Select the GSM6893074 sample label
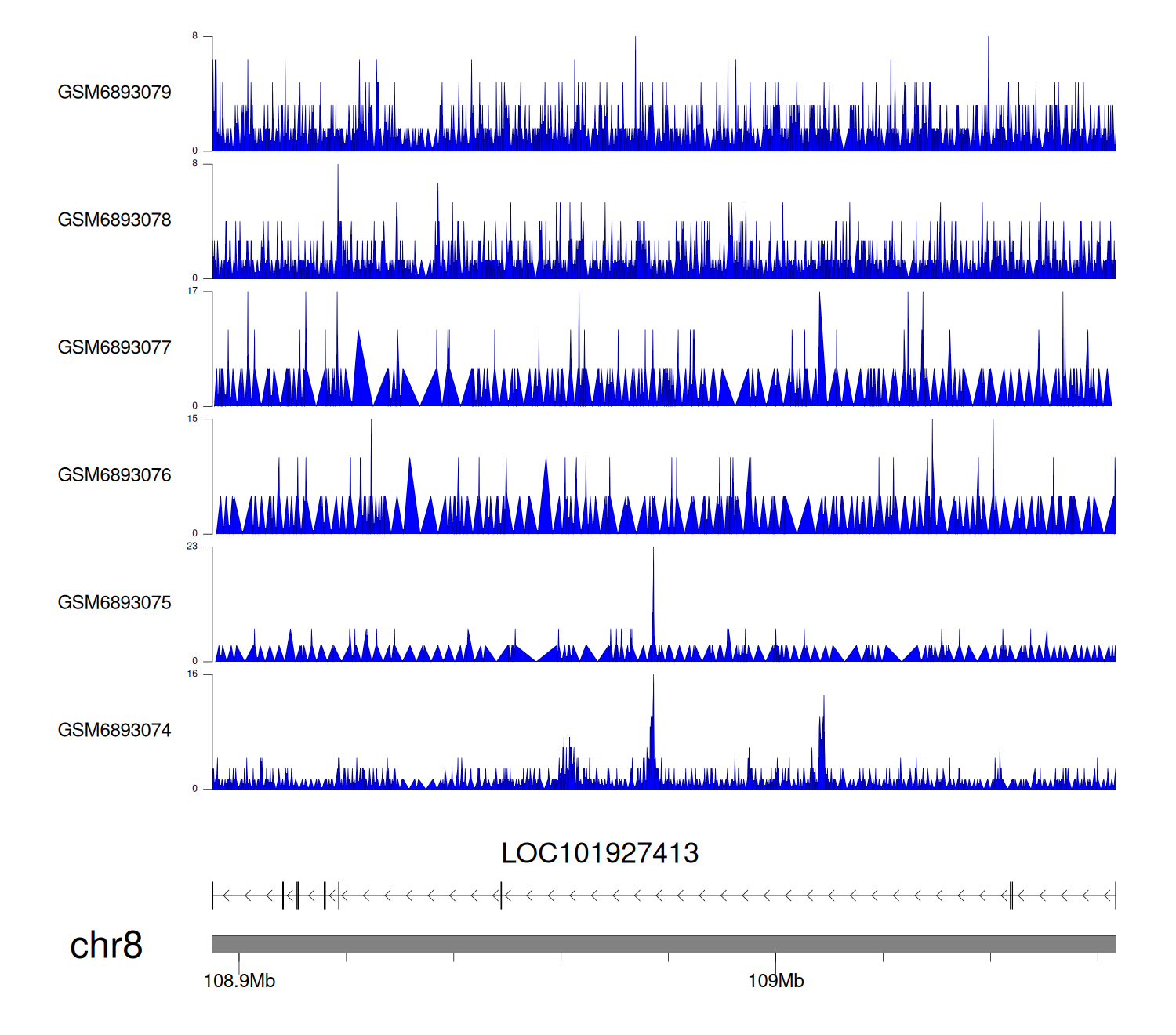The height and width of the screenshot is (1035, 1176). point(114,731)
